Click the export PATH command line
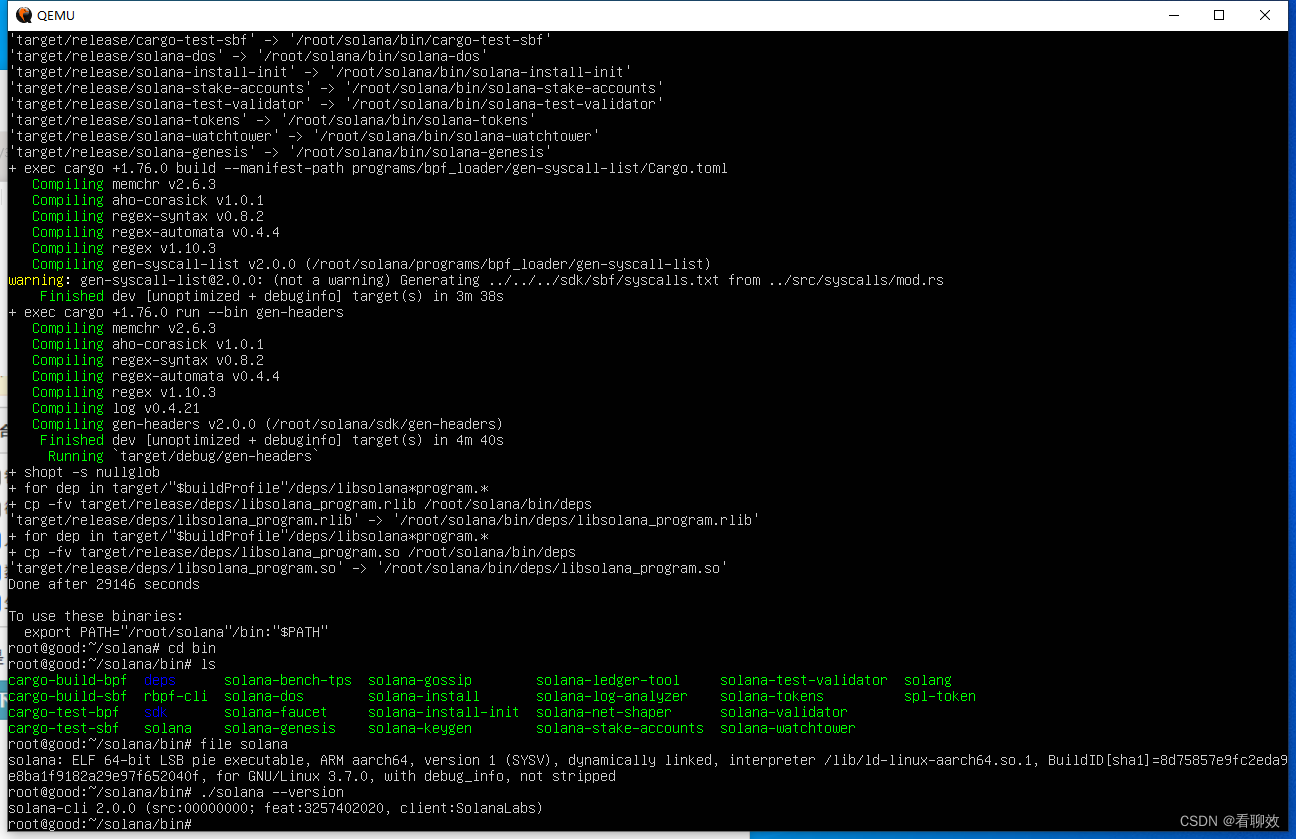Viewport: 1296px width, 839px height. click(176, 632)
